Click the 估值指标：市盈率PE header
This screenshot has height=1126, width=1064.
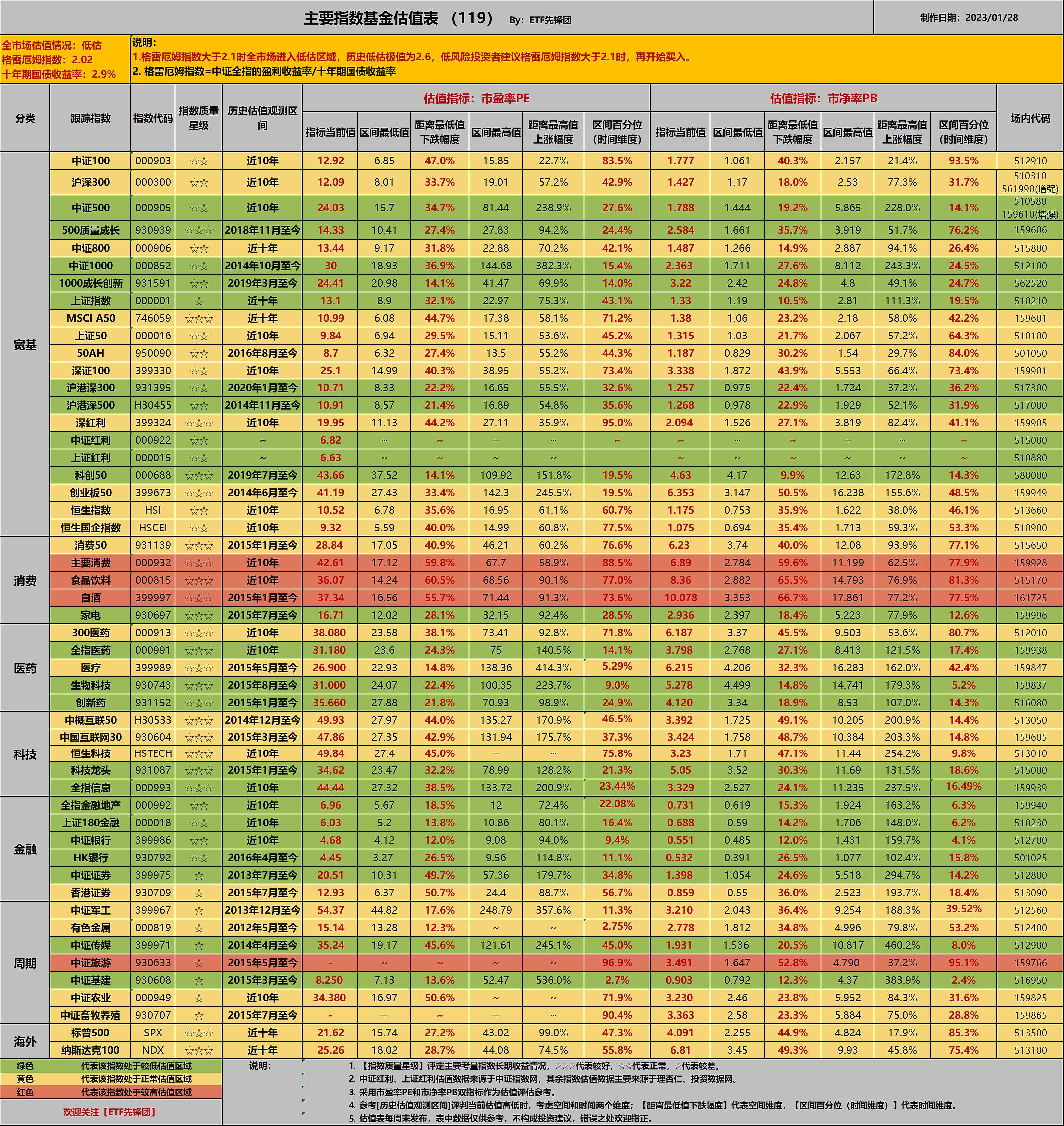476,98
